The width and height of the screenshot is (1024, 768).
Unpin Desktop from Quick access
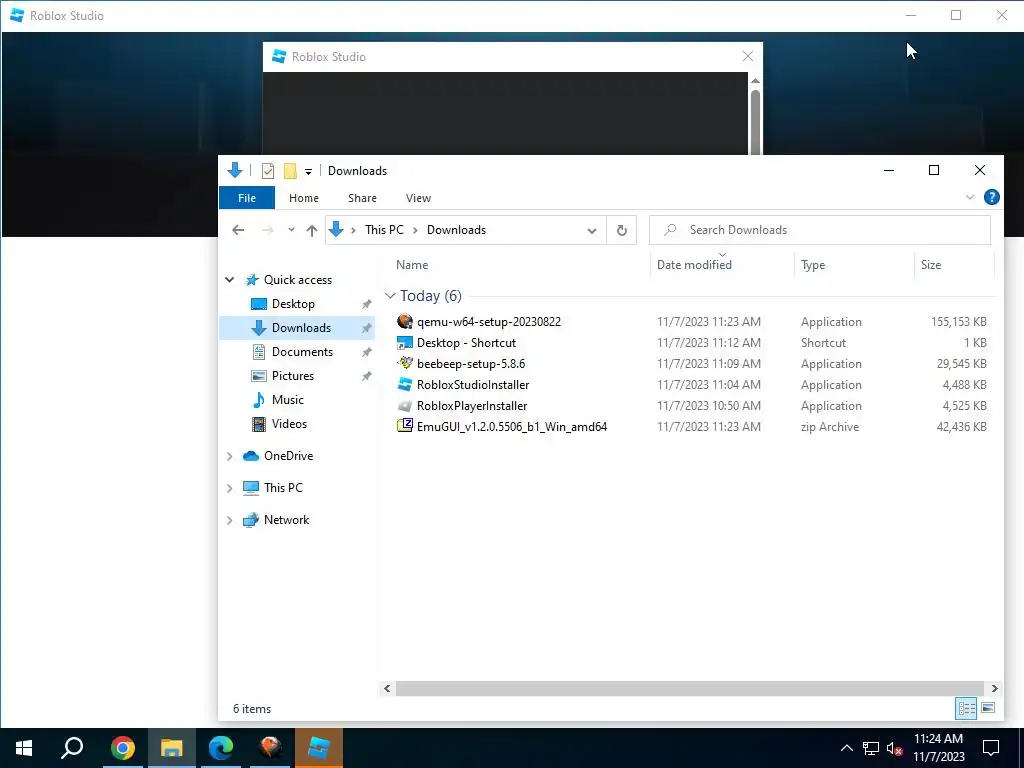[366, 304]
